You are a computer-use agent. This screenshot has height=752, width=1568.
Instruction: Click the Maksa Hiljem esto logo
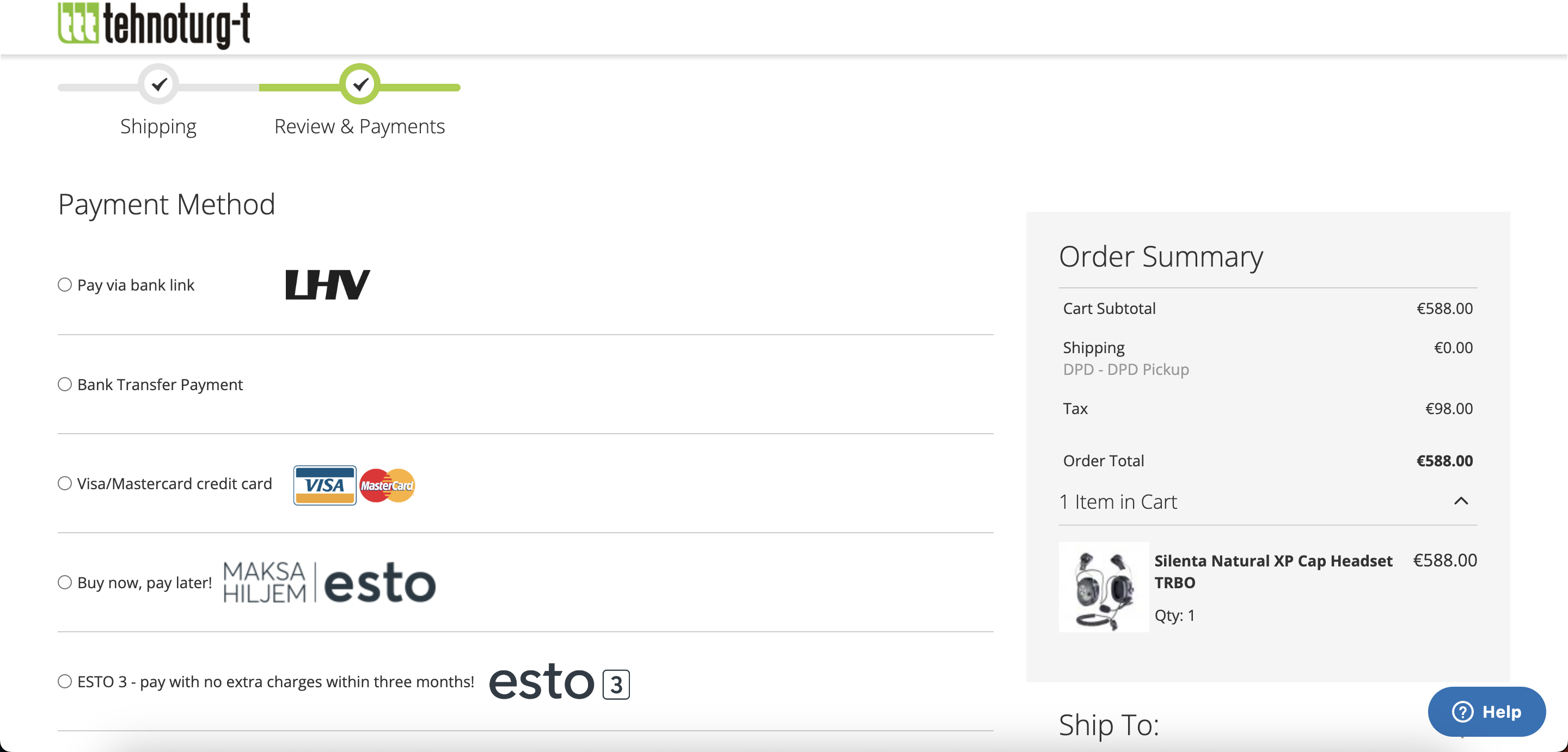coord(329,582)
